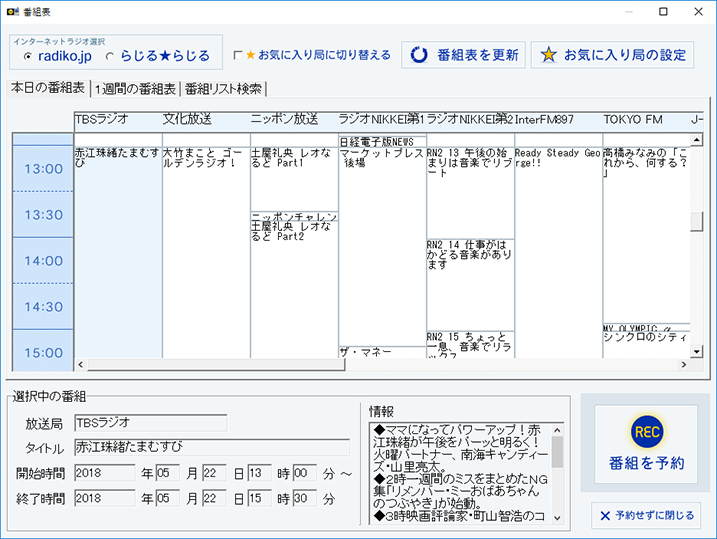Open the 番組リスト検索 tab
Screen dimensions: 717x539
point(223,89)
